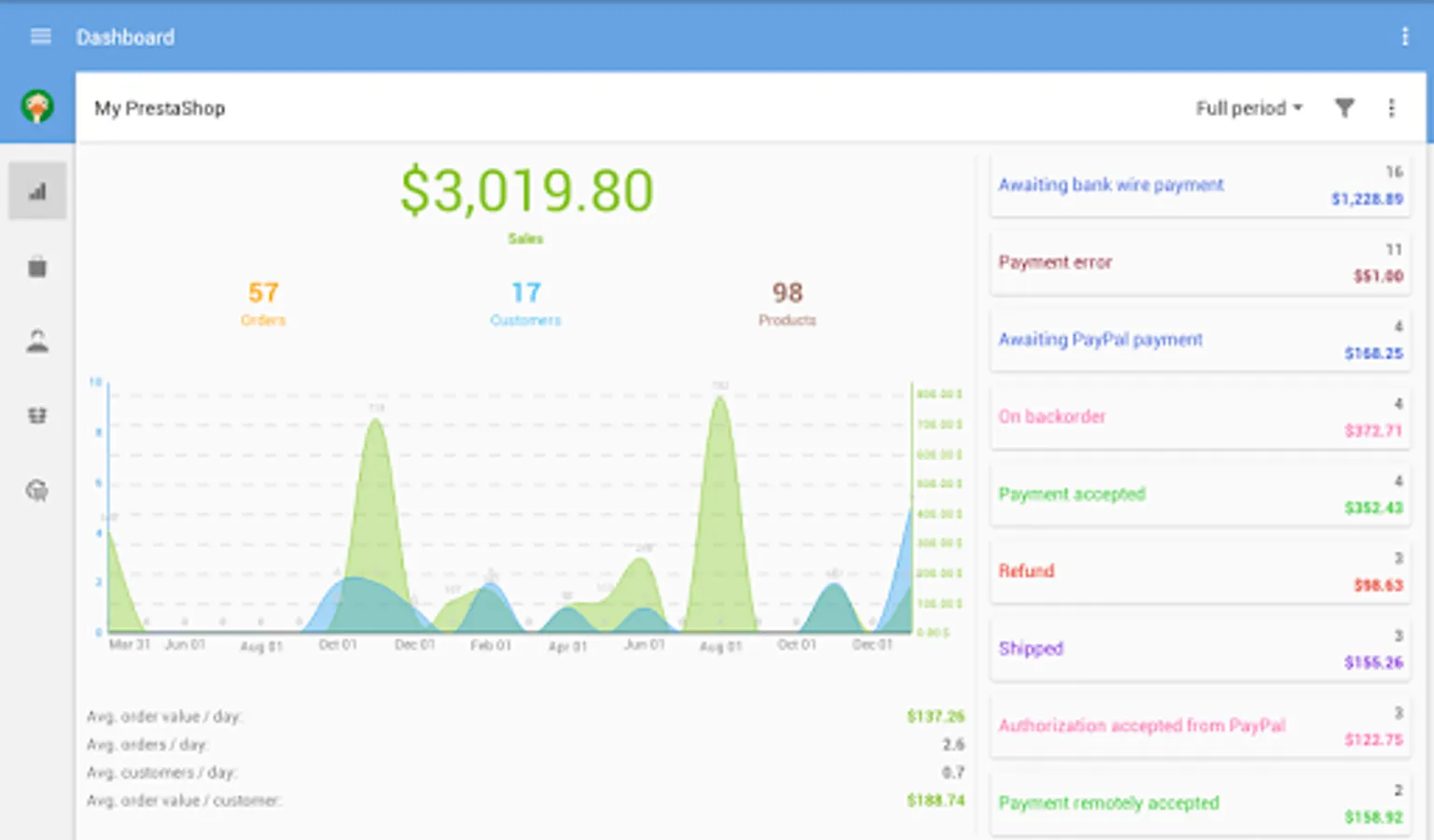Screen dimensions: 1434x840
Task: Click the $3,019.80 sales total
Action: [x=527, y=191]
